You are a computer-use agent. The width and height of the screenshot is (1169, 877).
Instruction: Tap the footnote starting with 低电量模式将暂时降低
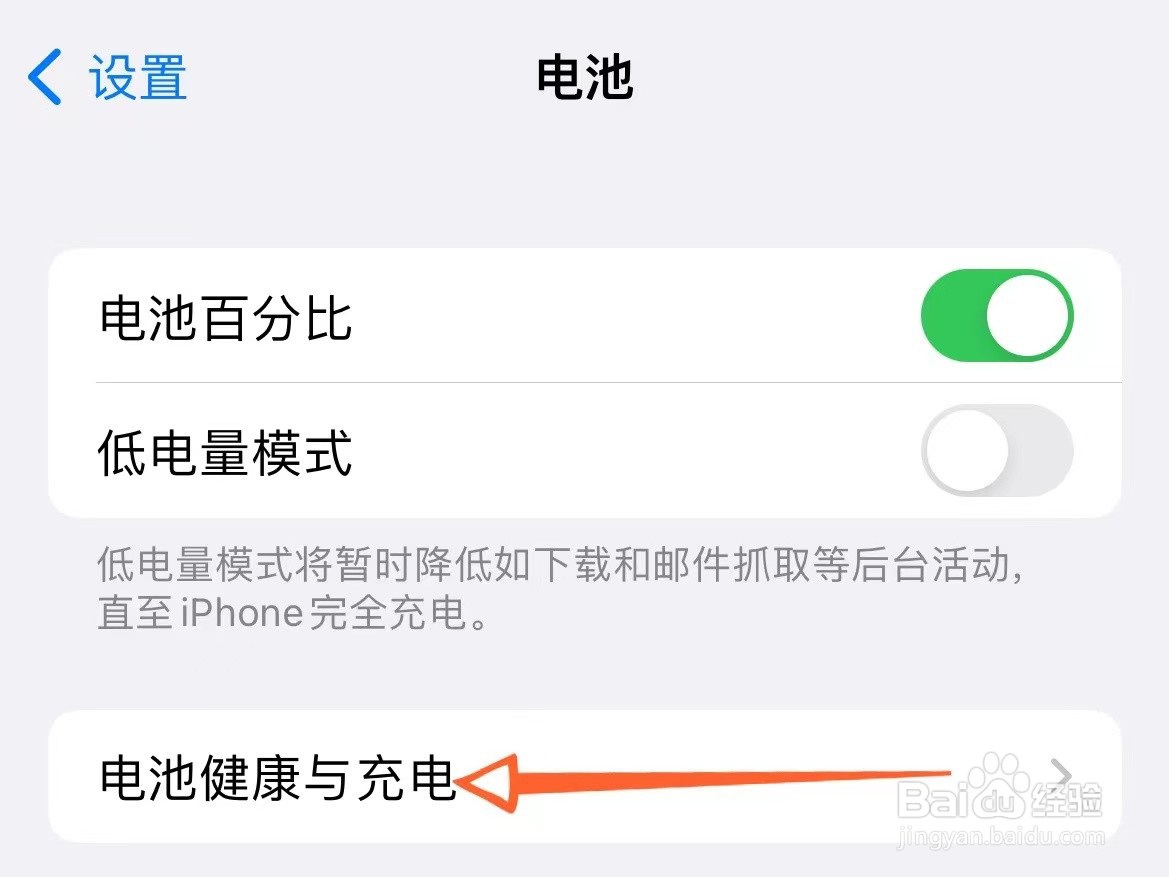[x=561, y=588]
